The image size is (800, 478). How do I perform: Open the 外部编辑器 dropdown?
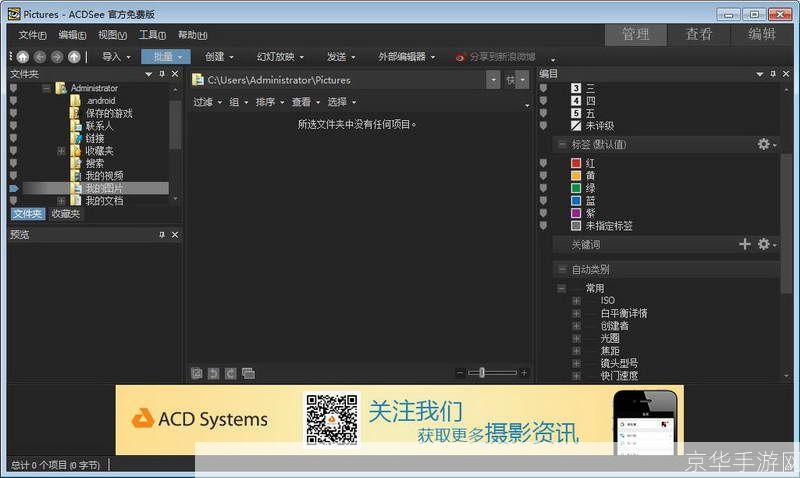(x=407, y=57)
